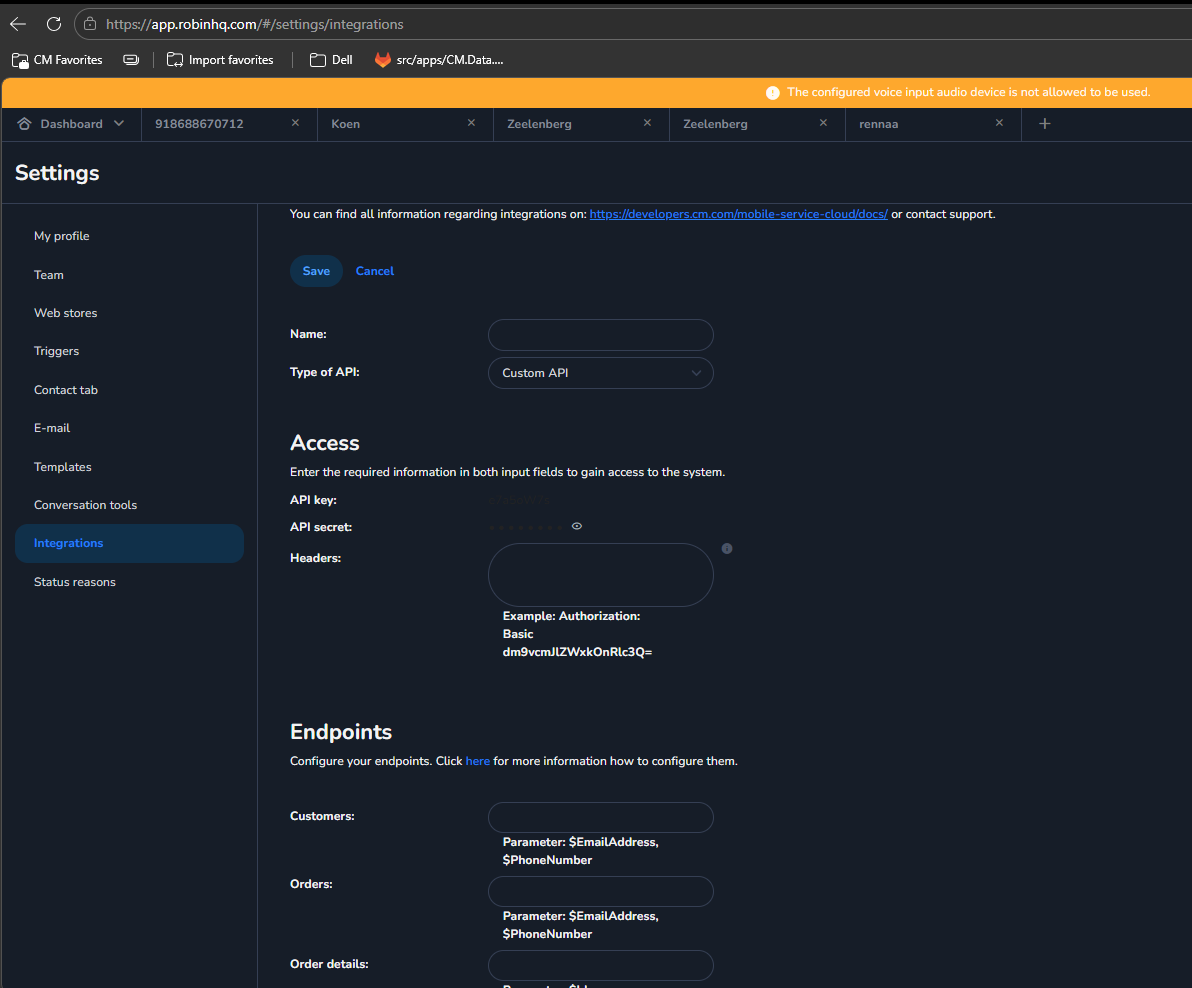Open the Dell bookmark folder
This screenshot has height=988, width=1192.
331,60
